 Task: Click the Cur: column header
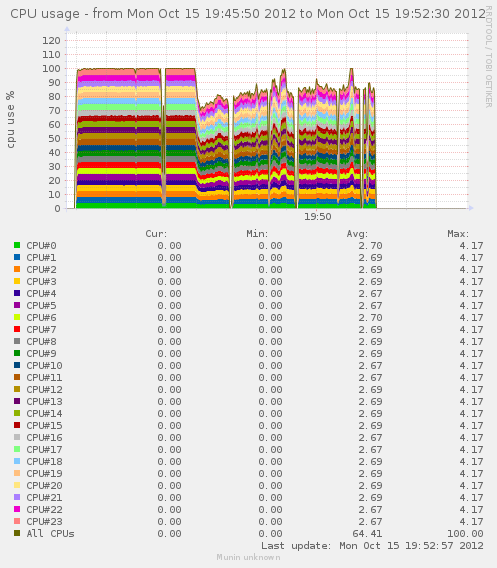tap(156, 234)
